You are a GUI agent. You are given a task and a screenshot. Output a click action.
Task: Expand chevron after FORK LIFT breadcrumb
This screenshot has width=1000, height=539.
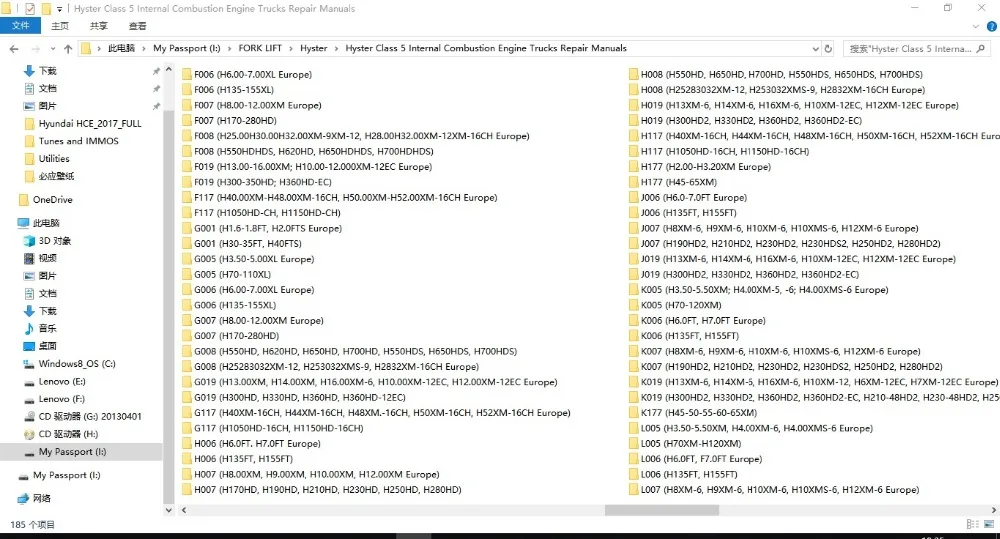pyautogui.click(x=291, y=48)
